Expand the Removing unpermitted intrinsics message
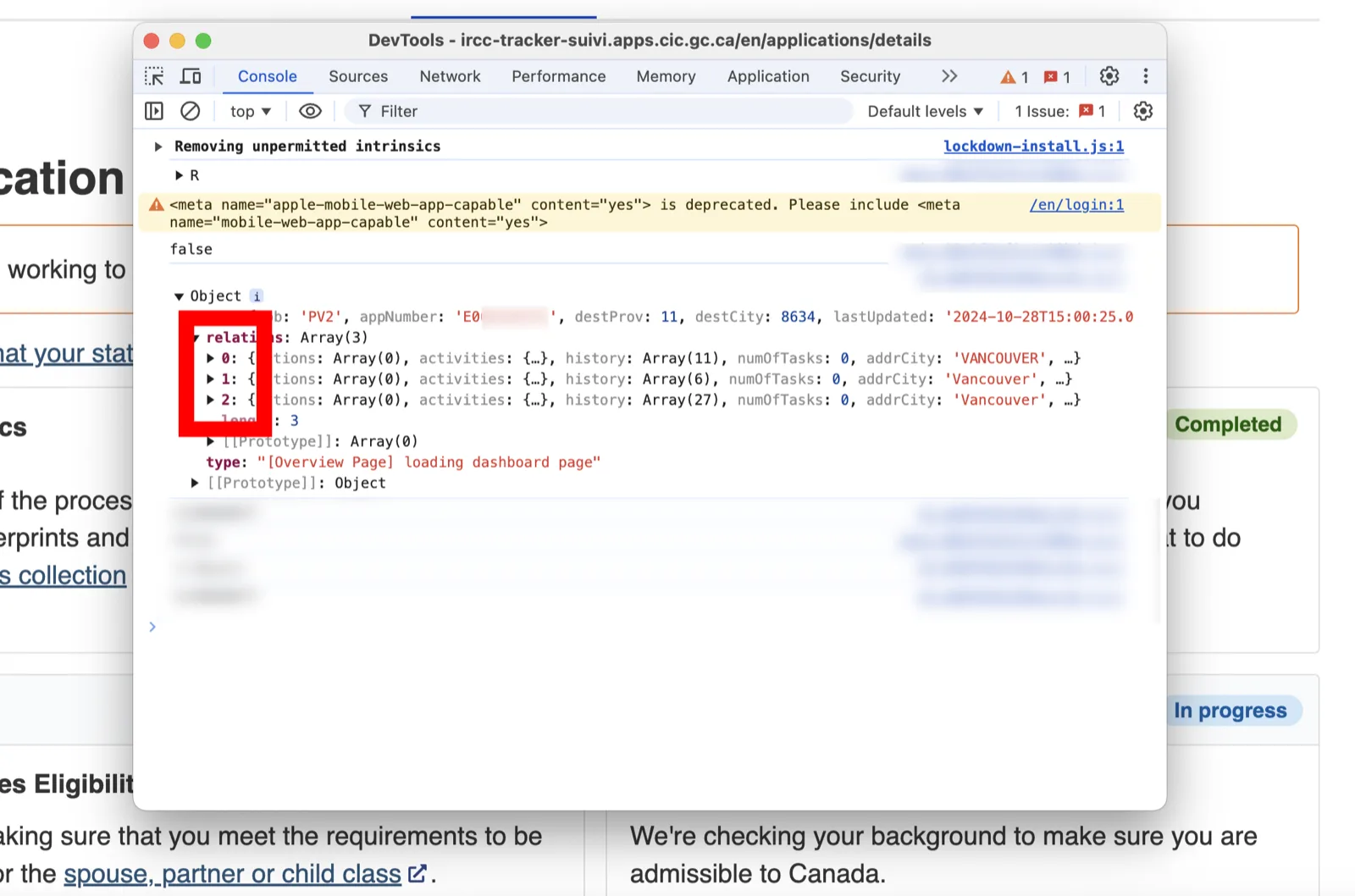This screenshot has width=1355, height=896. click(x=158, y=147)
